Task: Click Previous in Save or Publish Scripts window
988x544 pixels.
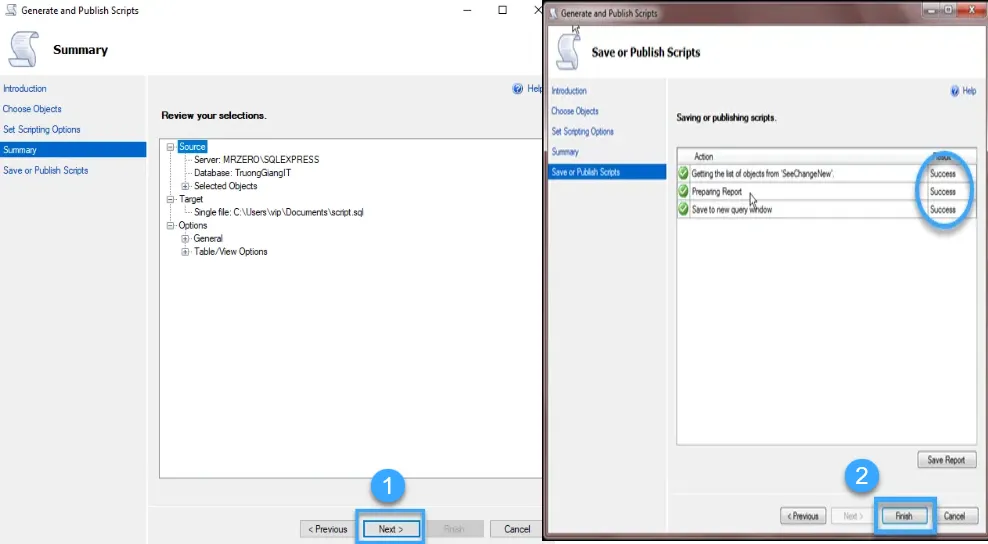Action: pyautogui.click(x=803, y=516)
